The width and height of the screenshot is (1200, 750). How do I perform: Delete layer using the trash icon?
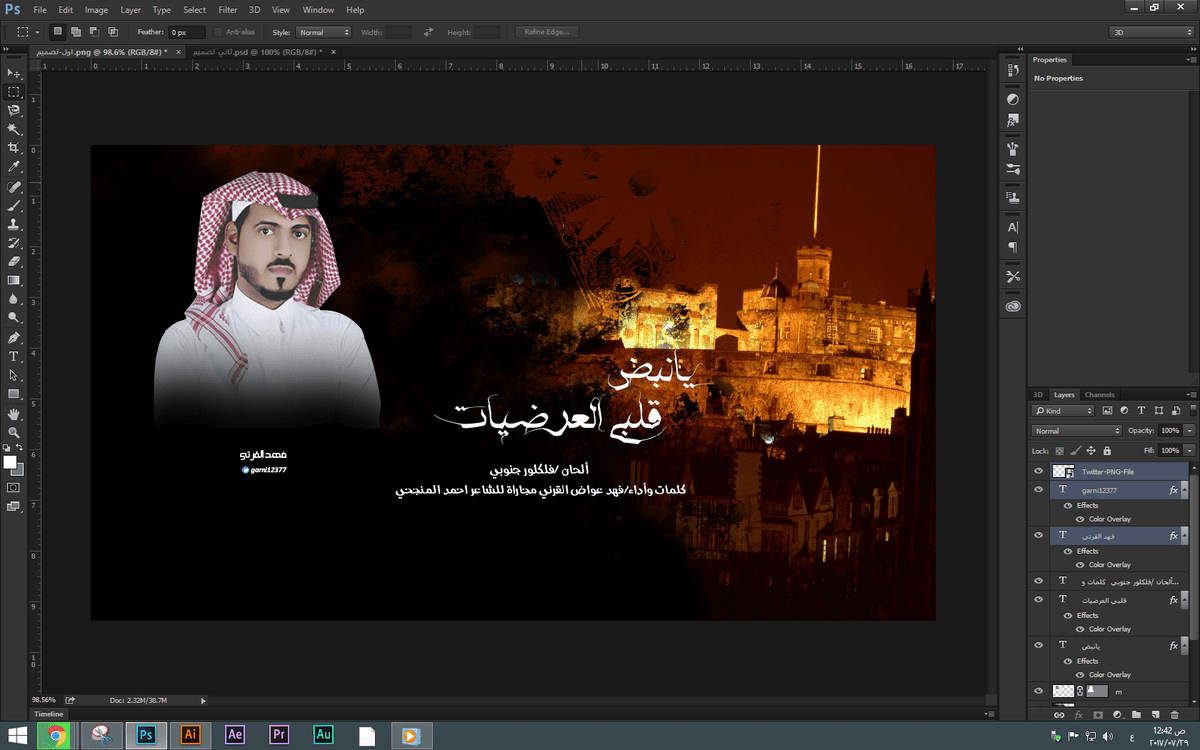(x=1175, y=715)
